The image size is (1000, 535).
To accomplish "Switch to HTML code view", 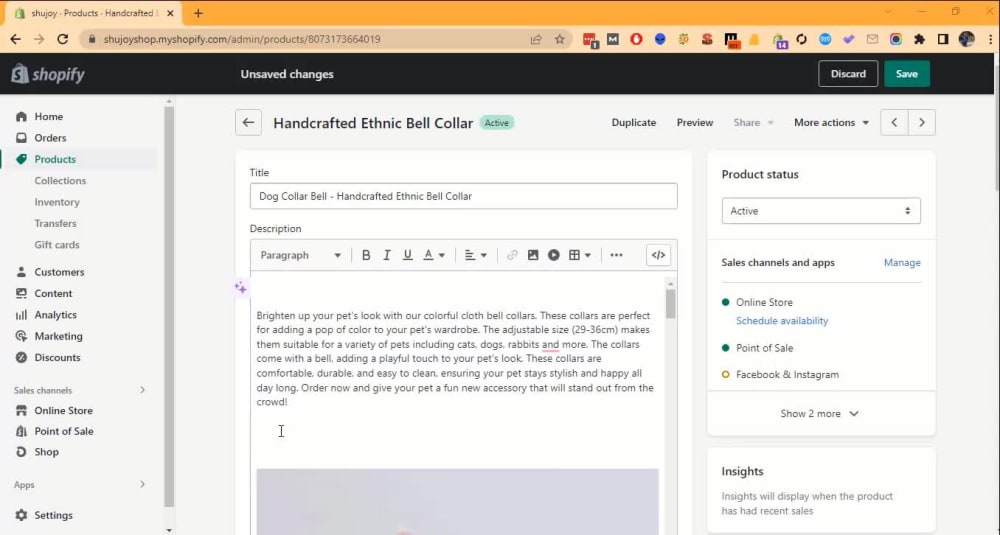I will [x=658, y=255].
